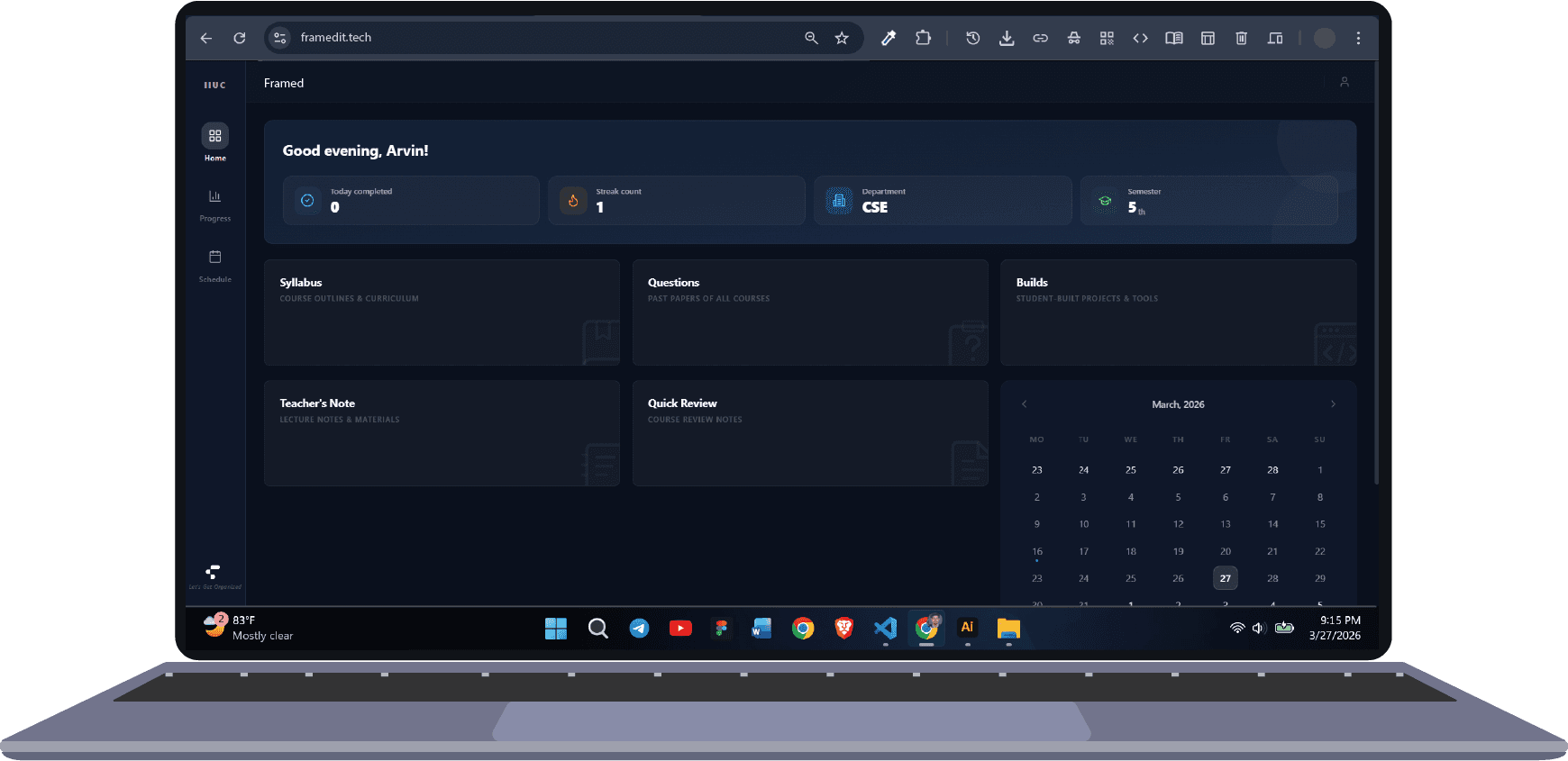Viewport: 1568px width, 761px height.
Task: Click the Semester 5th card
Action: click(x=1208, y=200)
